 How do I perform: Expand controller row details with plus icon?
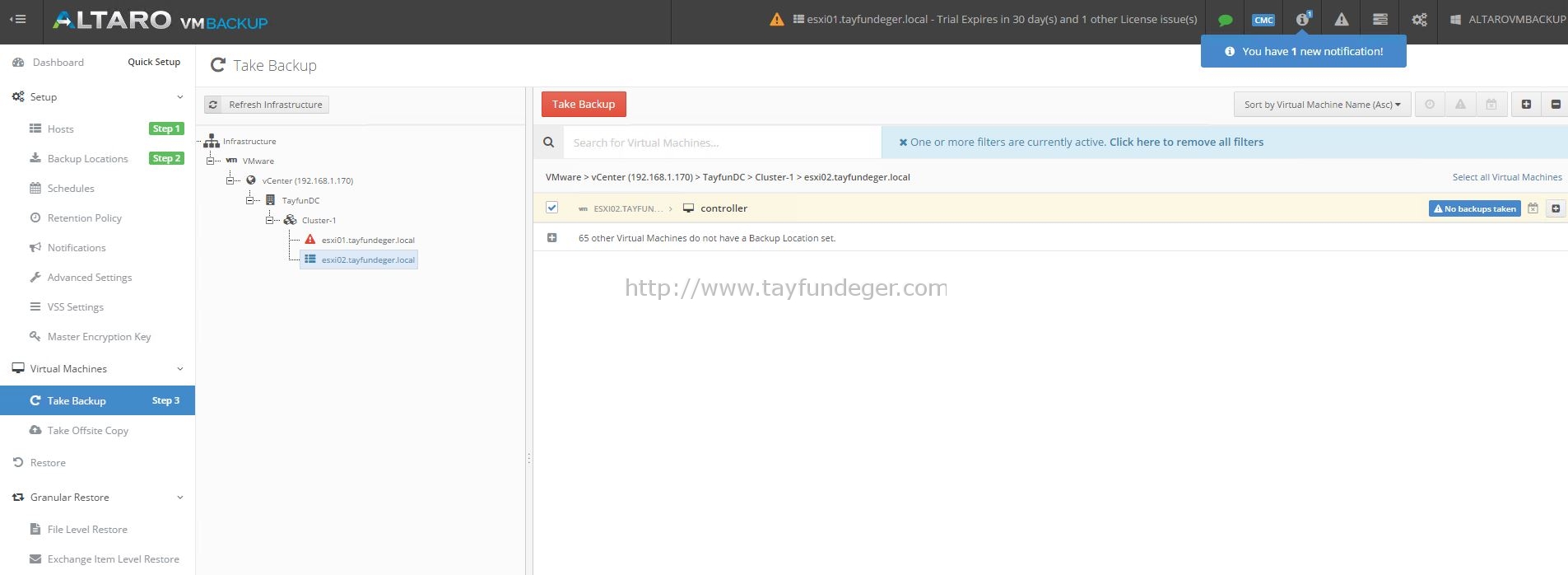[x=1556, y=208]
